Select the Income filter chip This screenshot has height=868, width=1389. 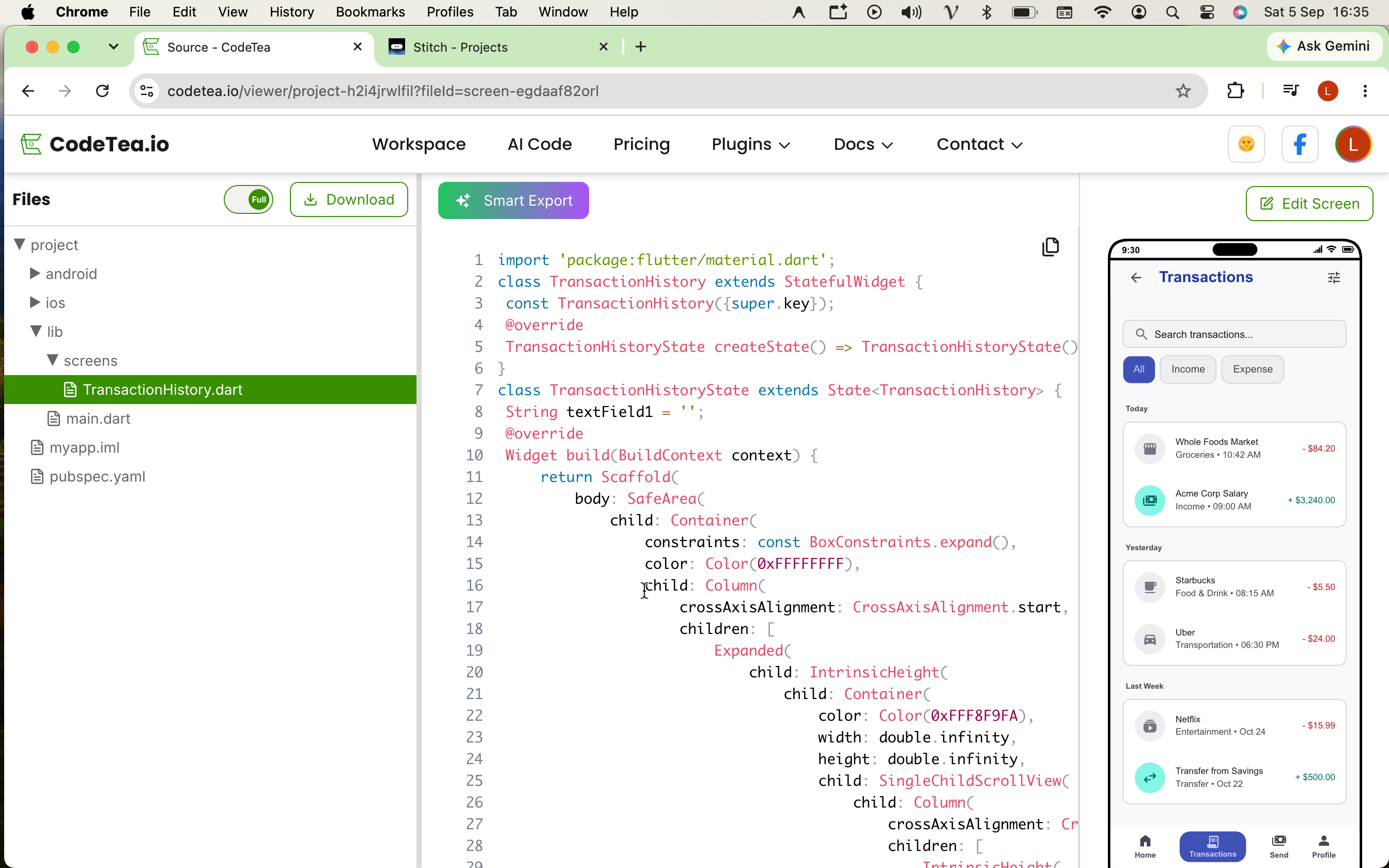1187,369
